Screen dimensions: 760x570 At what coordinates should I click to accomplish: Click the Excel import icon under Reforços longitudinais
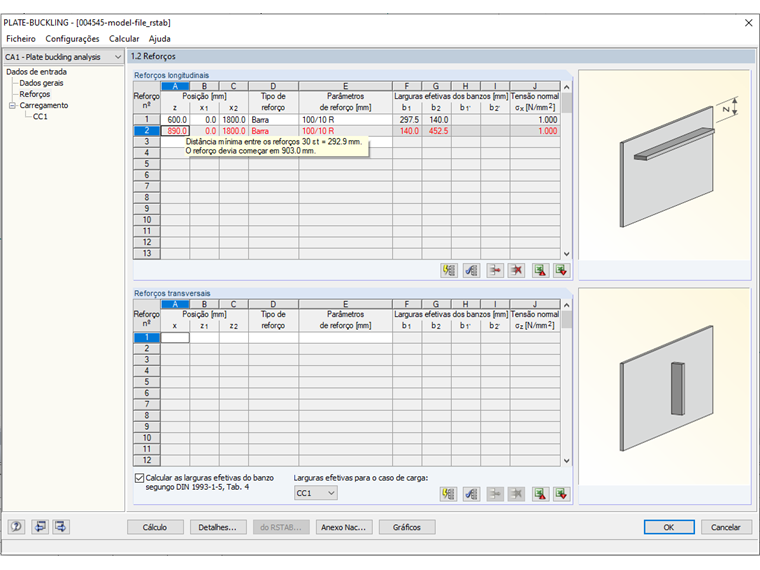tap(562, 270)
